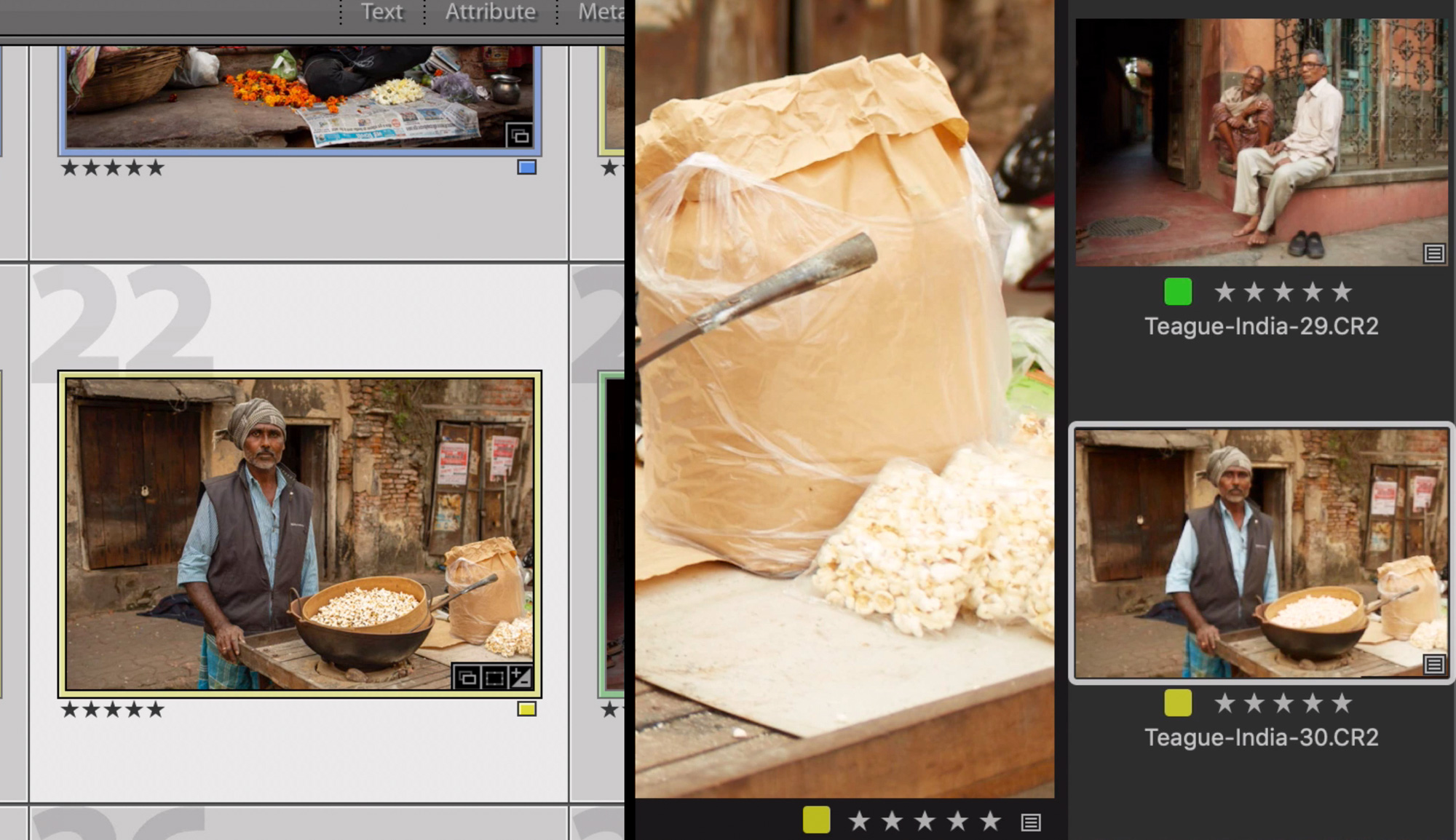Click the collection badge on flower market thumbnail

519,135
